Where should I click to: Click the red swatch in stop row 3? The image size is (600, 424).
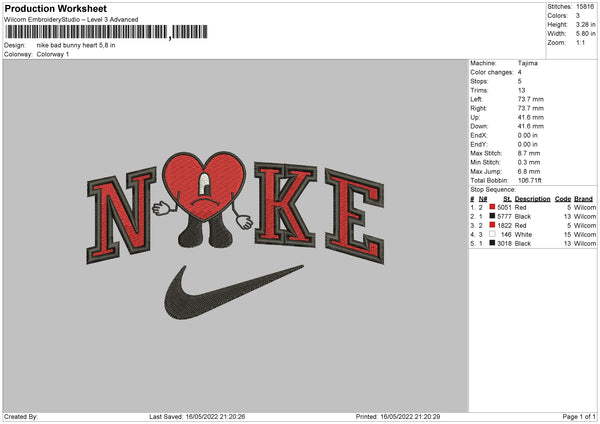click(x=492, y=225)
